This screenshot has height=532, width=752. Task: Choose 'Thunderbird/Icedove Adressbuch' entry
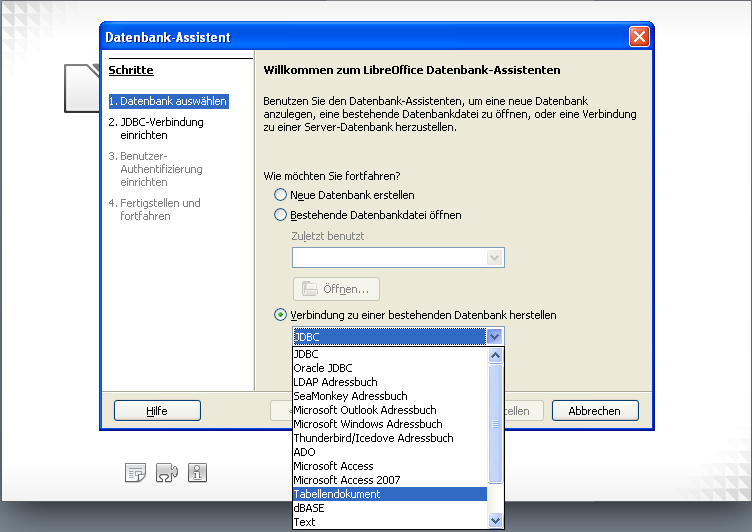(390, 437)
